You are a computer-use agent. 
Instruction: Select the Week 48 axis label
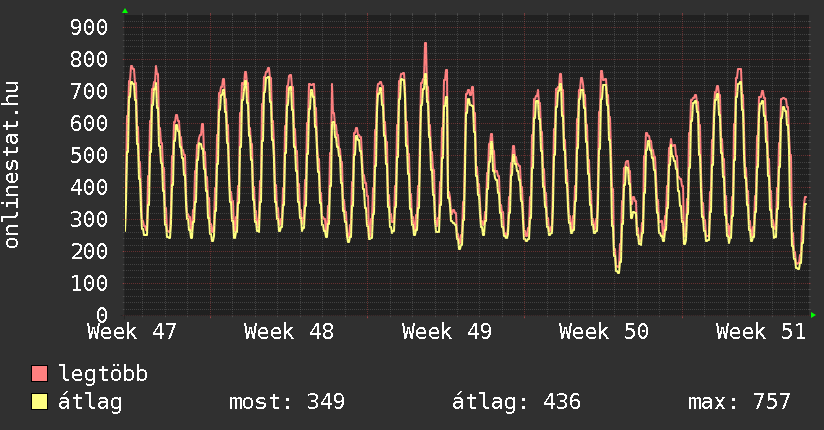point(289,331)
